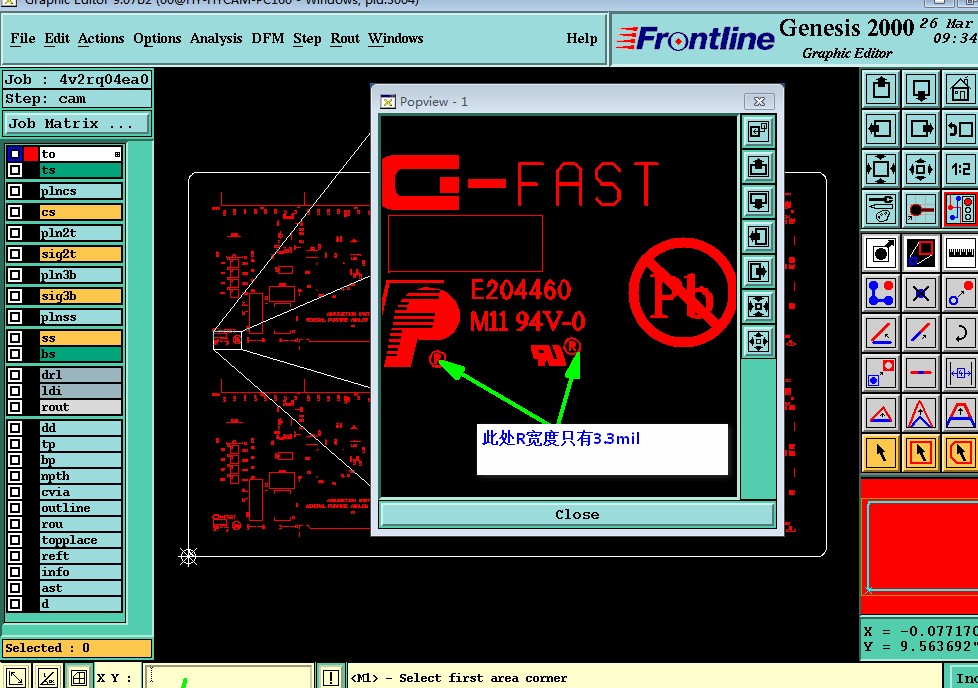The height and width of the screenshot is (688, 978).
Task: Toggle checkbox for layer outline
Action: coord(15,508)
